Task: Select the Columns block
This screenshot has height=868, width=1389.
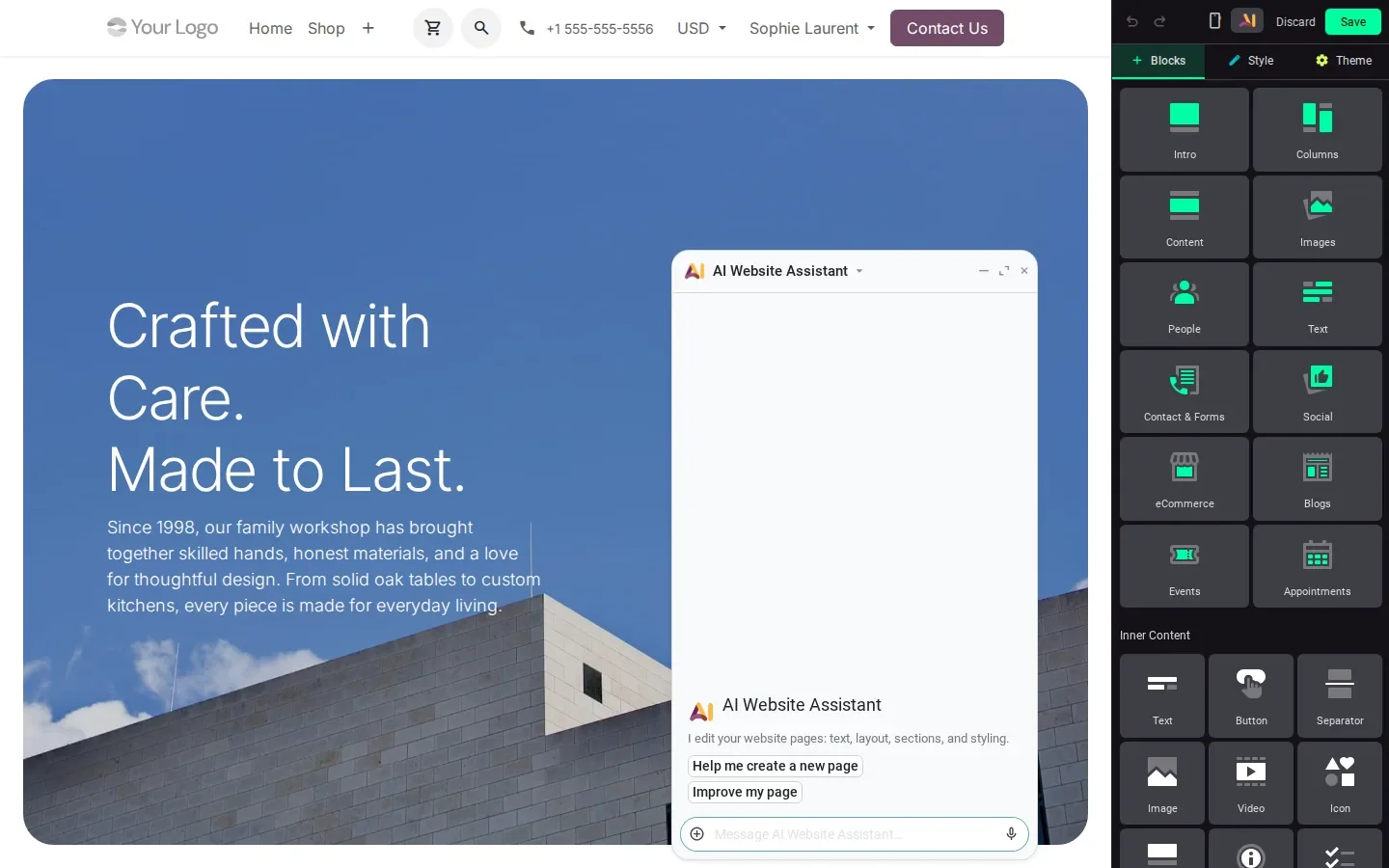Action: tap(1318, 130)
